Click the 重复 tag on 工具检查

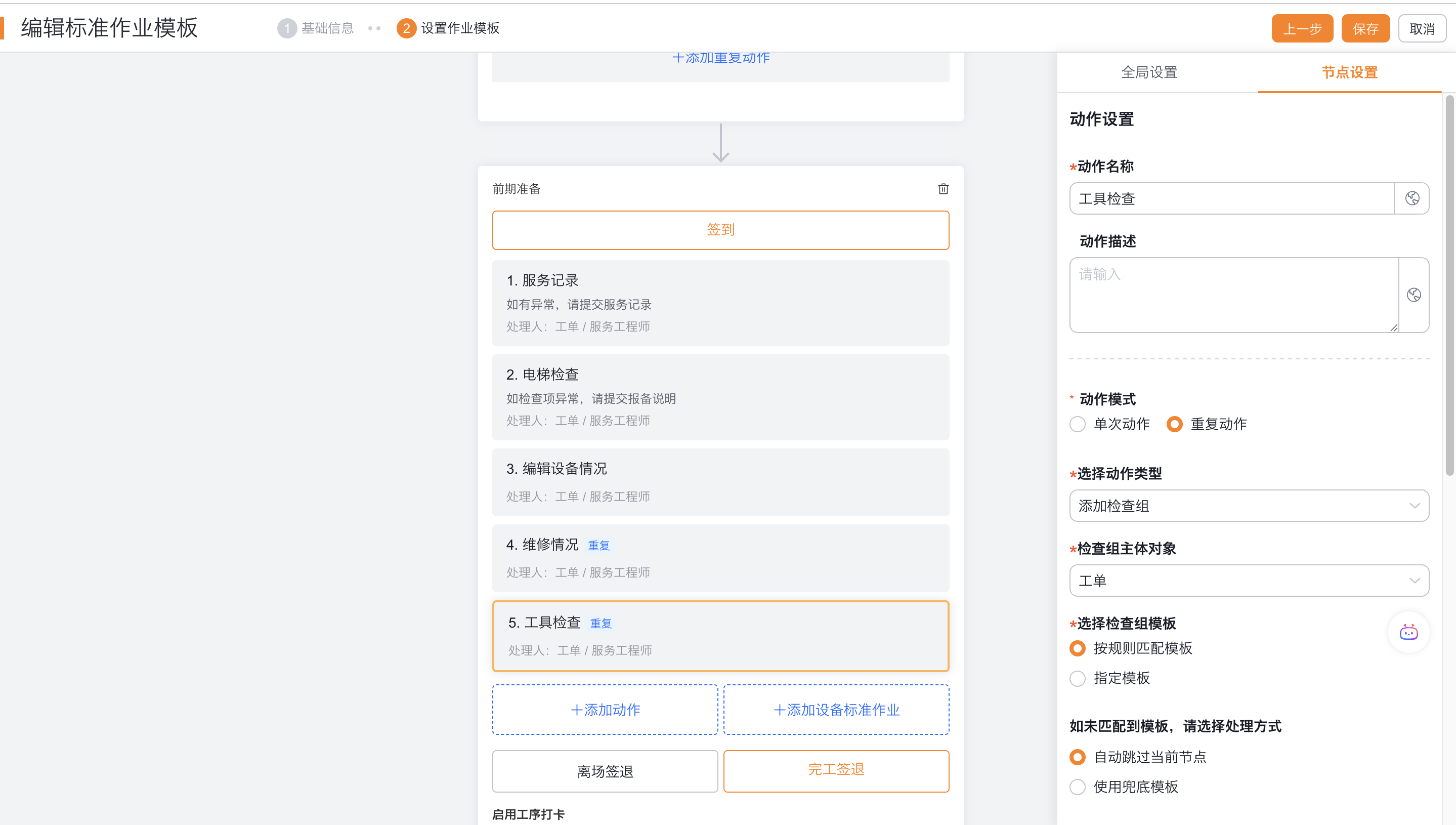601,623
